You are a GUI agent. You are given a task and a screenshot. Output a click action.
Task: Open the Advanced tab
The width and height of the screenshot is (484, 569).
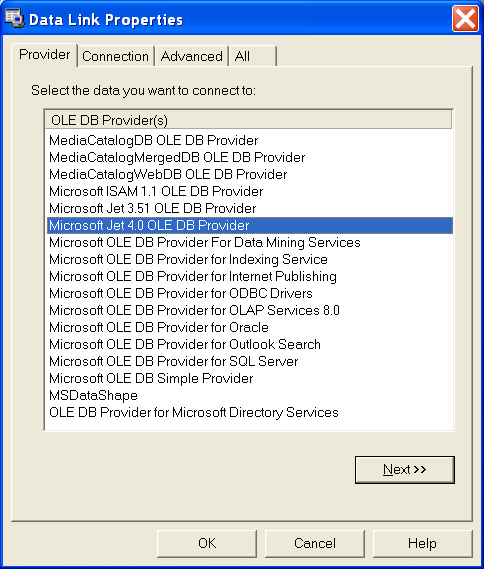click(192, 56)
